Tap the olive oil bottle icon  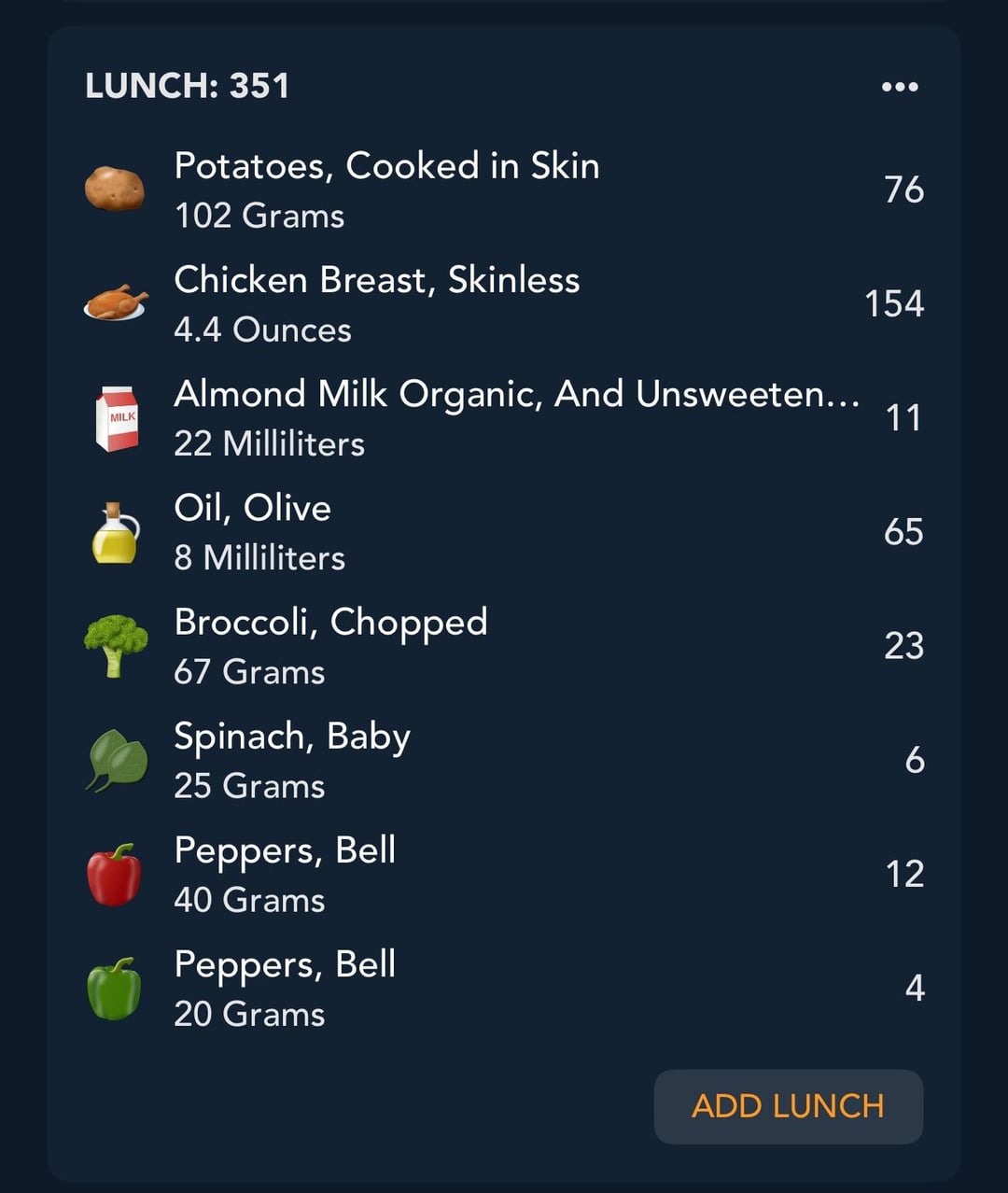pos(116,533)
